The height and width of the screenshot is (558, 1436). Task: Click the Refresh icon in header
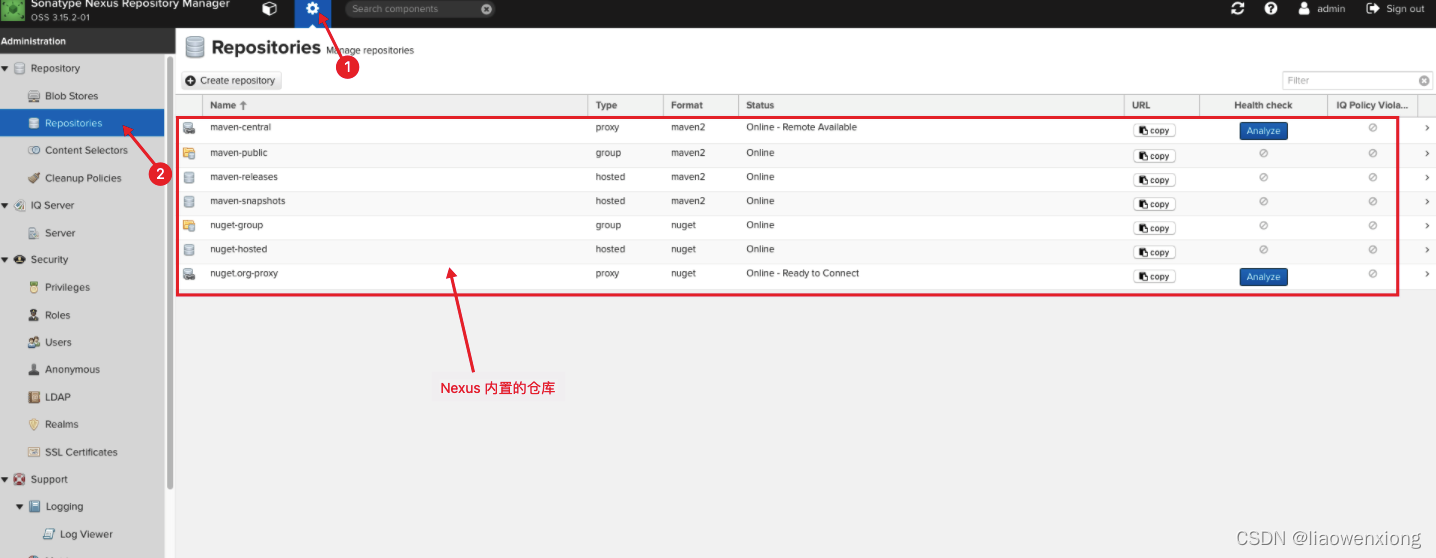click(1238, 9)
